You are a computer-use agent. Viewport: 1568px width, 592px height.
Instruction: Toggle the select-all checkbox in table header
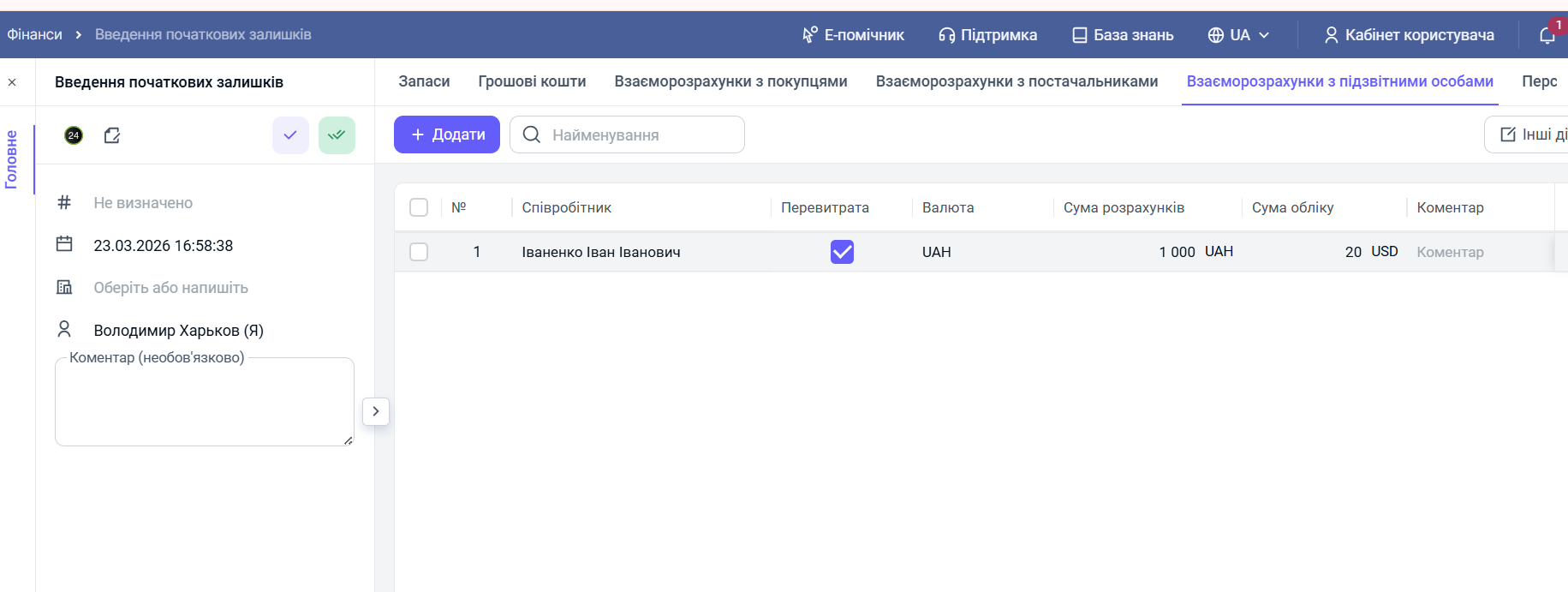coord(419,207)
